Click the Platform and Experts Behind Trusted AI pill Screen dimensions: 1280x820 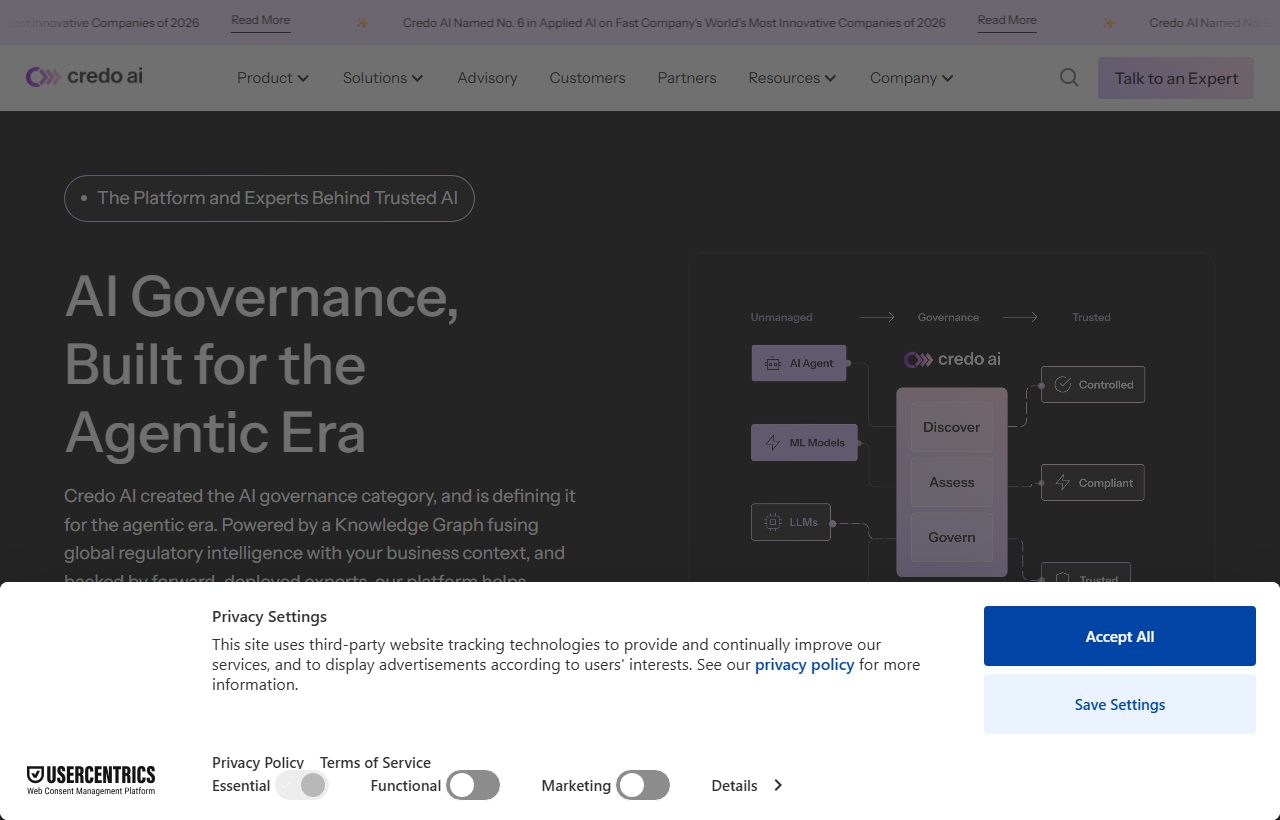(x=269, y=198)
